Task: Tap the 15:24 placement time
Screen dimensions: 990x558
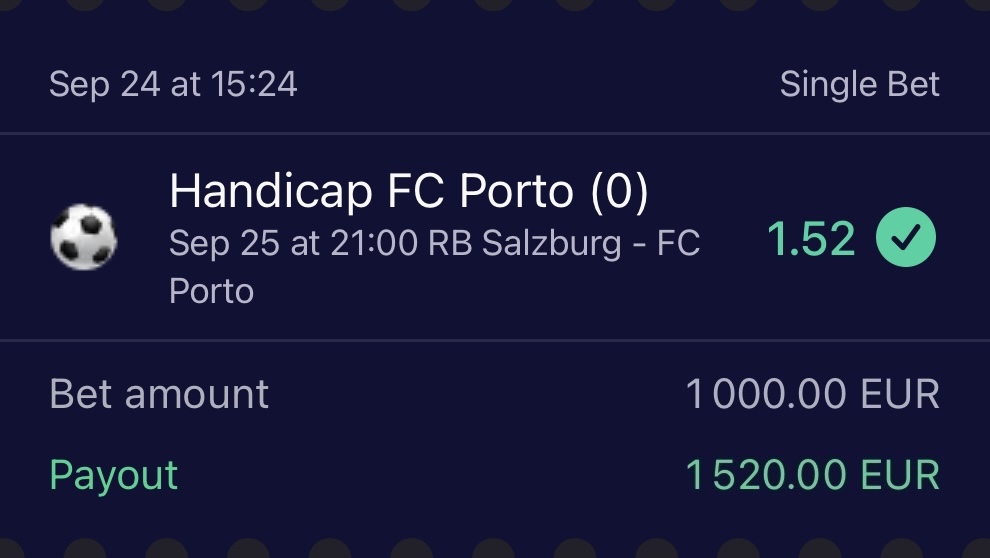Action: 253,85
